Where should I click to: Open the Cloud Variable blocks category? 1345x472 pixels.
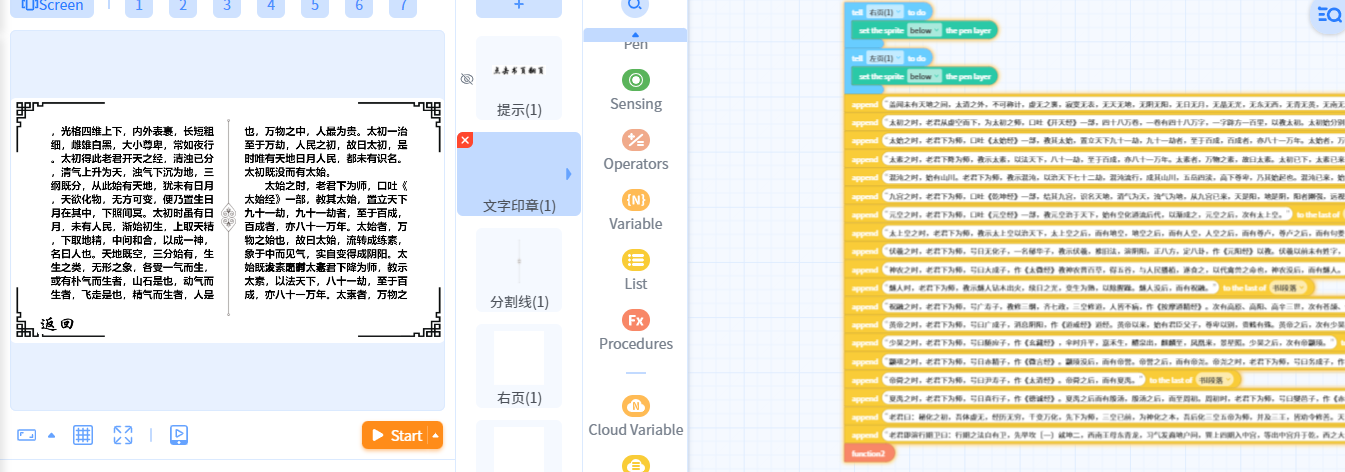pyautogui.click(x=636, y=416)
